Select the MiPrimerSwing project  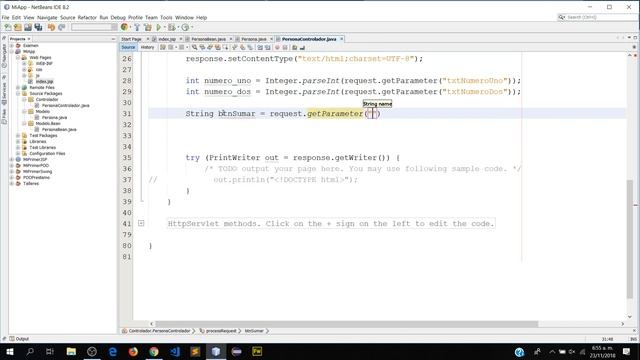[x=37, y=171]
